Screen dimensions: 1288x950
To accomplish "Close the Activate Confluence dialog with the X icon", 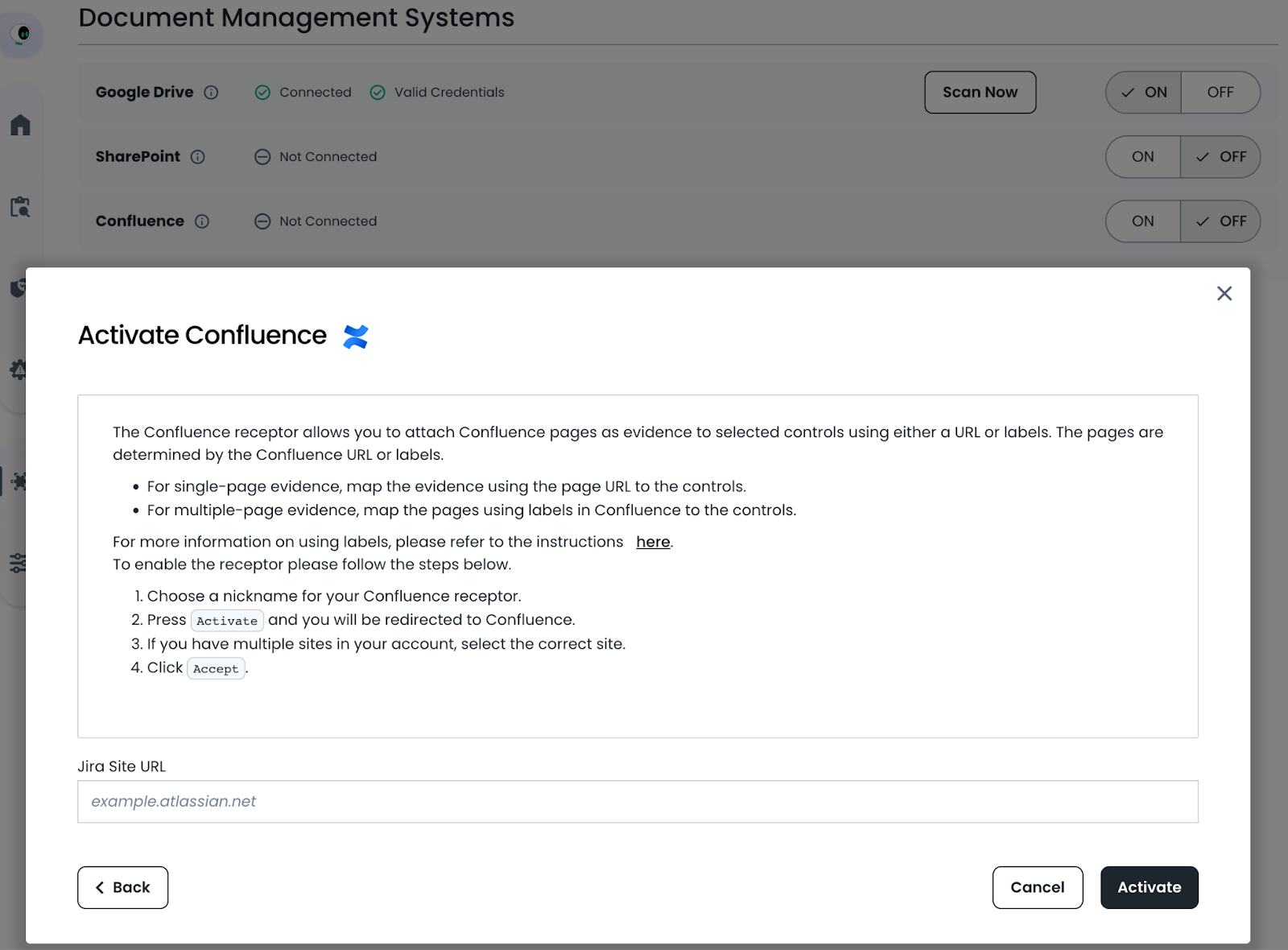I will (x=1224, y=294).
